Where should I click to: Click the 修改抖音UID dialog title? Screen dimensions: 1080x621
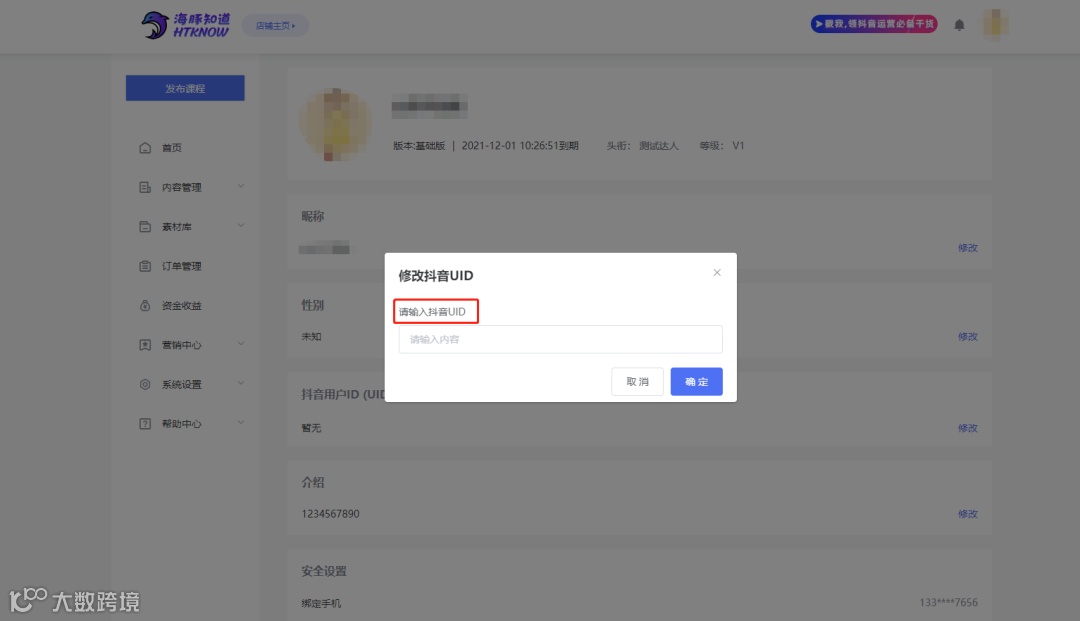[x=435, y=275]
